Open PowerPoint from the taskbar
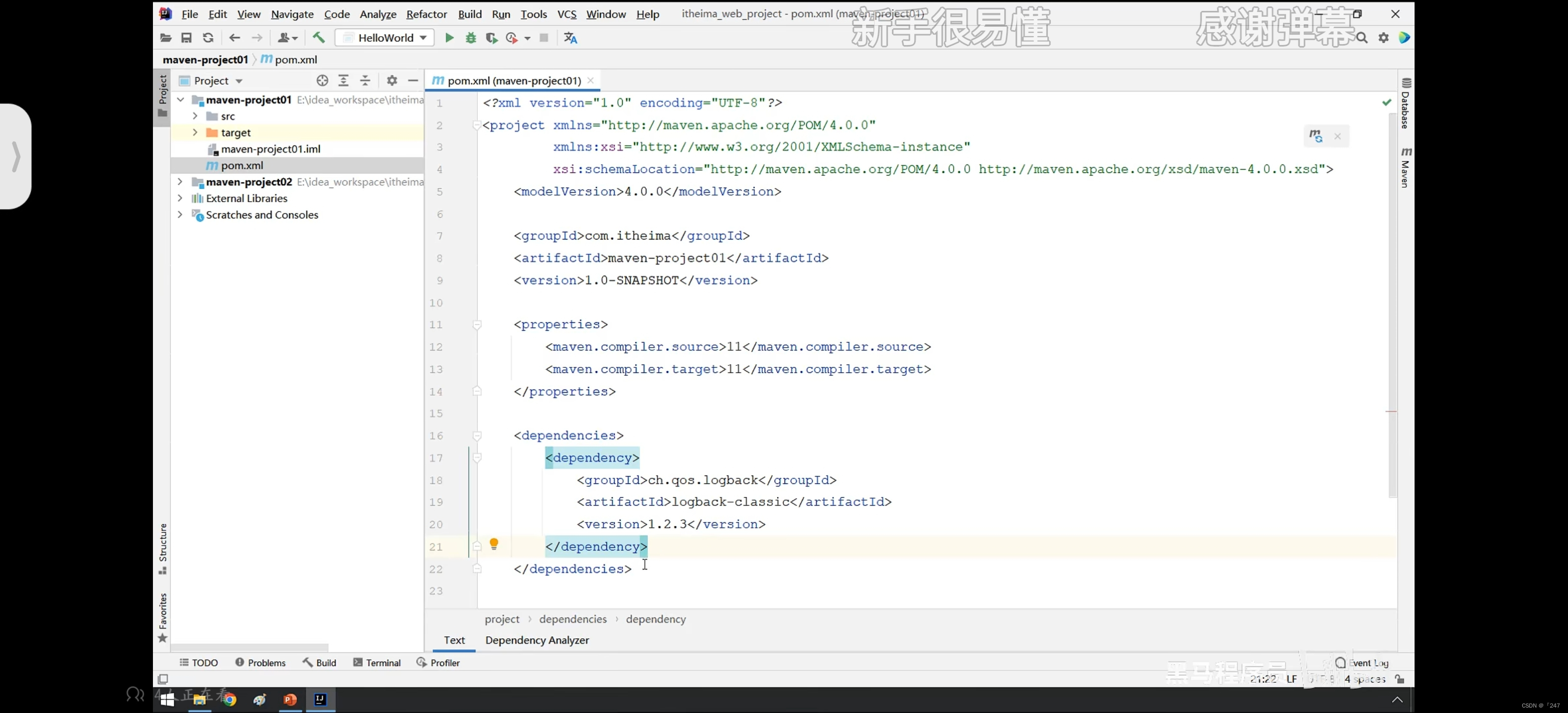The image size is (1568, 713). pyautogui.click(x=291, y=700)
